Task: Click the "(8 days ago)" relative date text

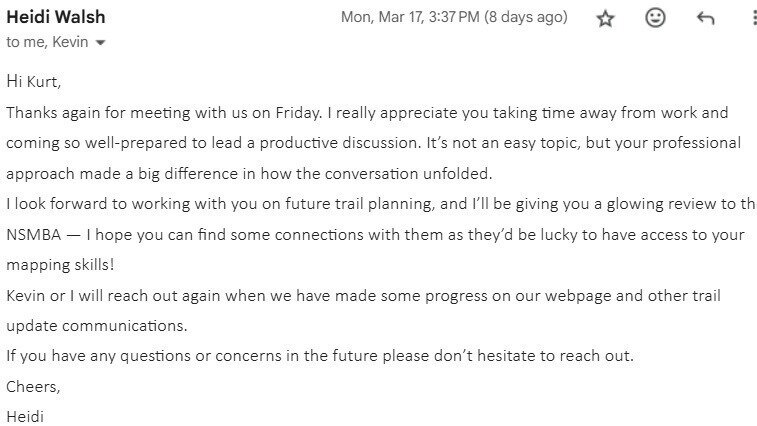Action: [x=525, y=17]
